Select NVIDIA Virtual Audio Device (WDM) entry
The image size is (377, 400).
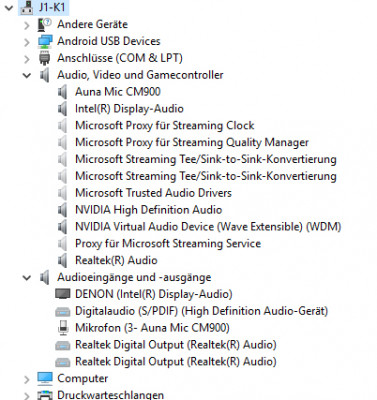tap(208, 227)
